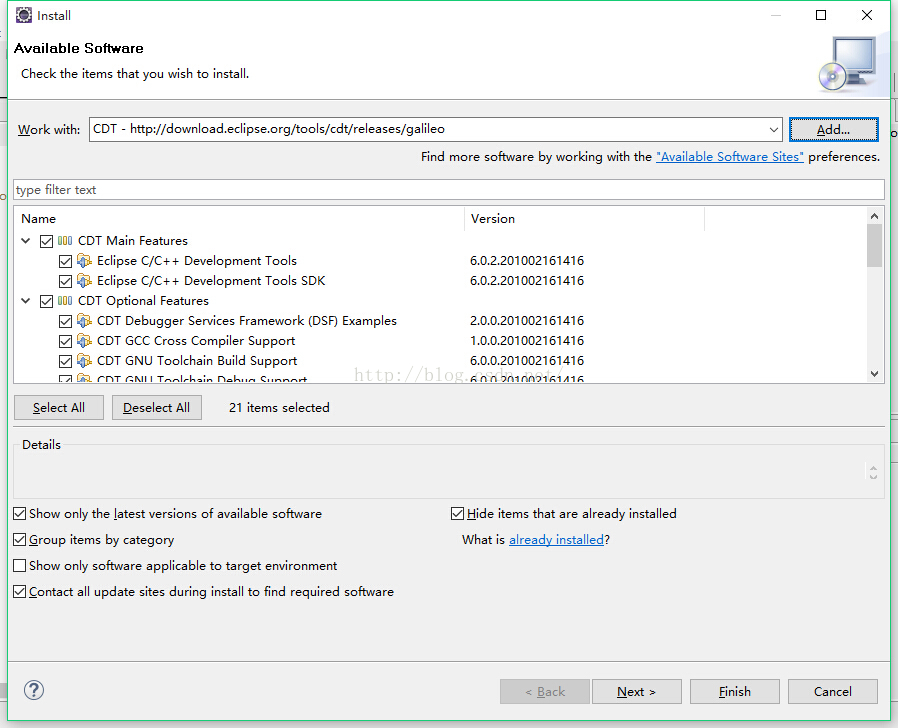Screen dimensions: 898x728
Task: Click the Details area down stepper arrow
Action: (x=873, y=476)
